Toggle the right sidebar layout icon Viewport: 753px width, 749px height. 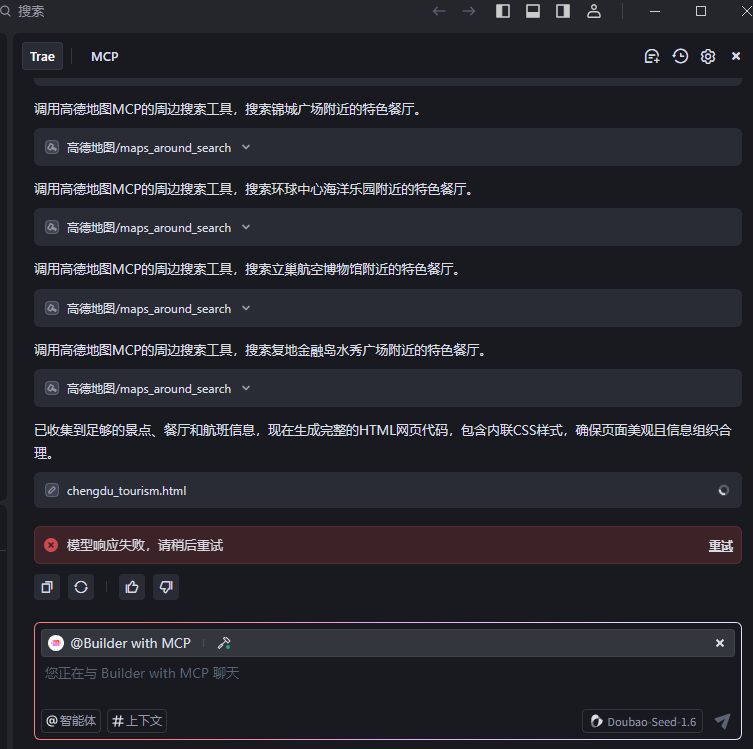pyautogui.click(x=563, y=11)
